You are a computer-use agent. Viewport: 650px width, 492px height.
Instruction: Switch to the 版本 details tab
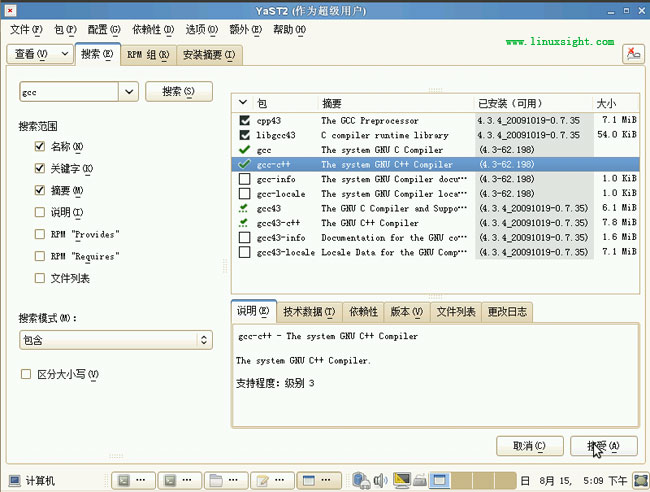click(x=407, y=312)
